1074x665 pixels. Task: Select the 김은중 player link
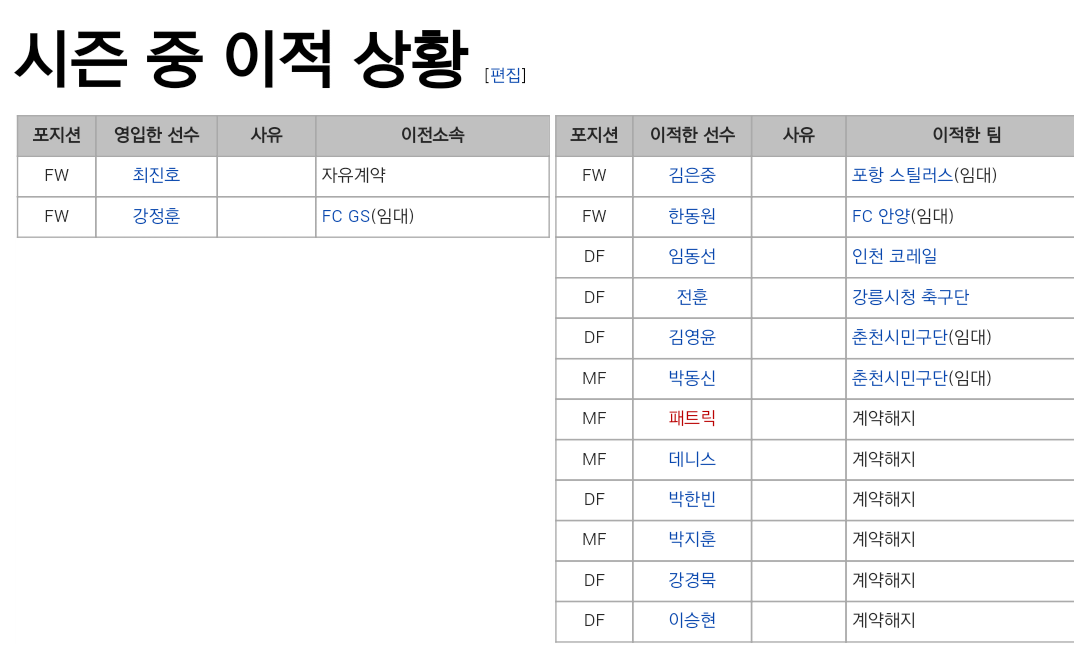[692, 175]
